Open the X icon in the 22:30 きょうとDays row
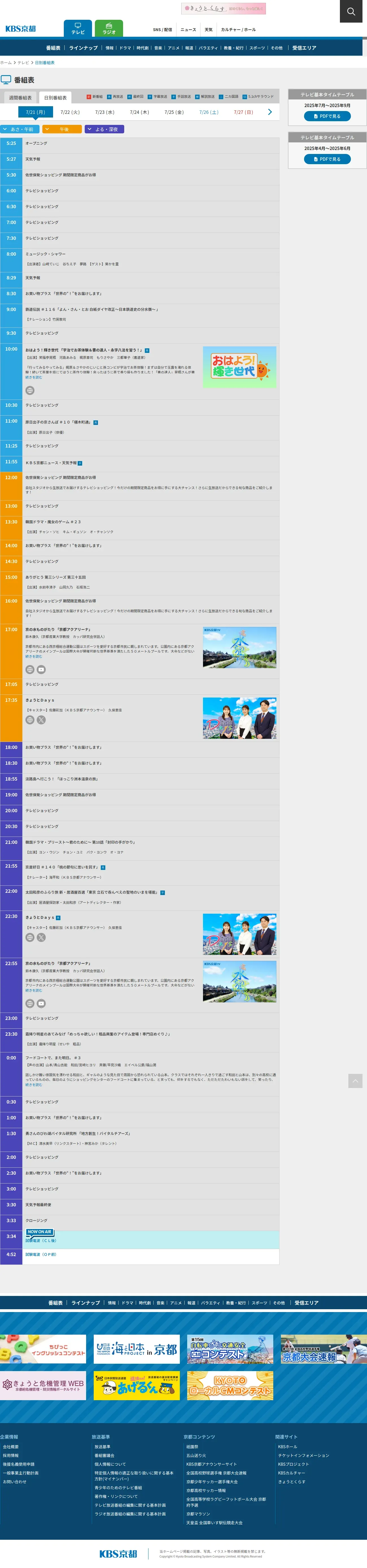Screen dimensions: 367x1568 pos(41,937)
